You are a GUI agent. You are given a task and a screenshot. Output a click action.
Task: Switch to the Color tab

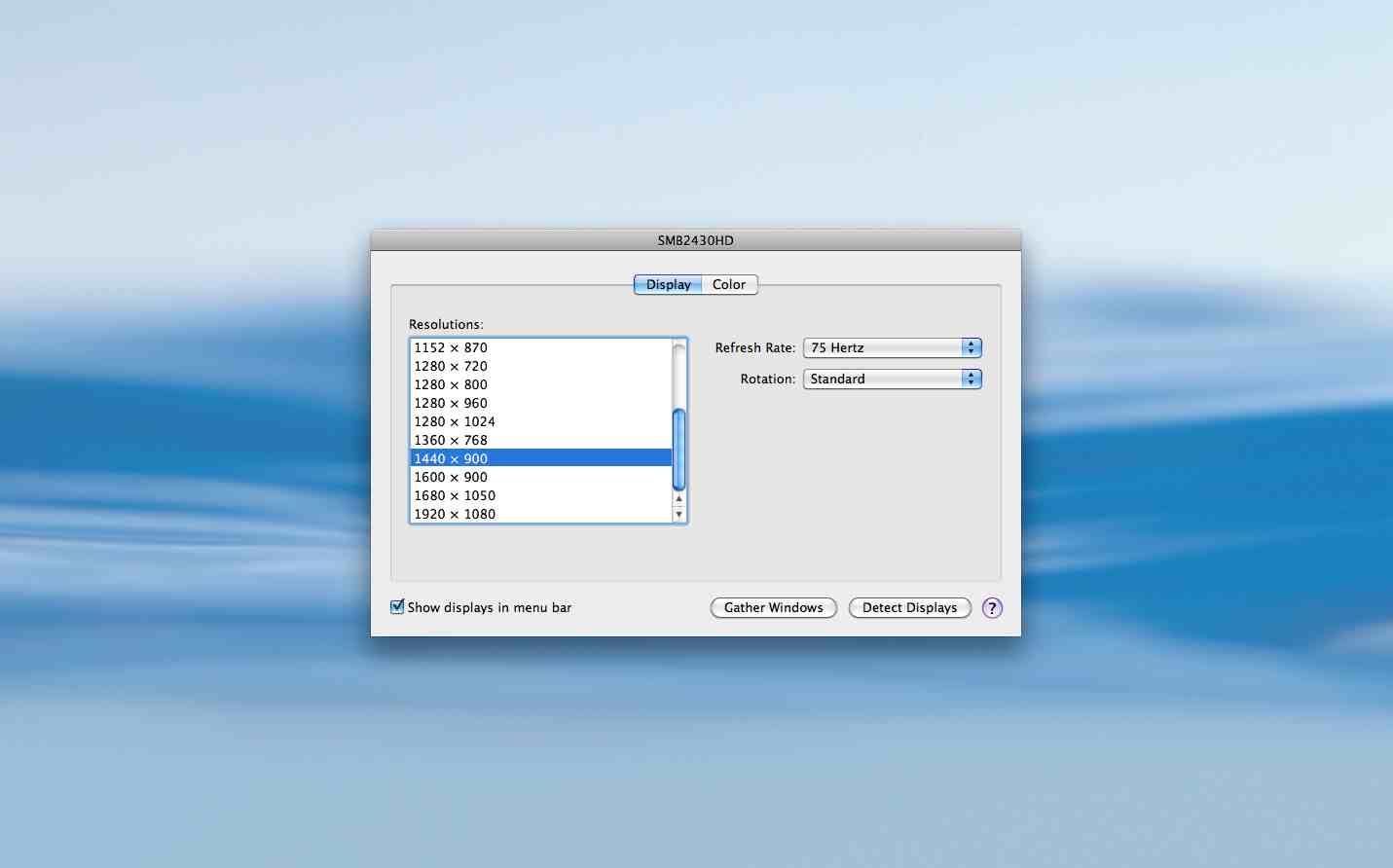pyautogui.click(x=729, y=285)
